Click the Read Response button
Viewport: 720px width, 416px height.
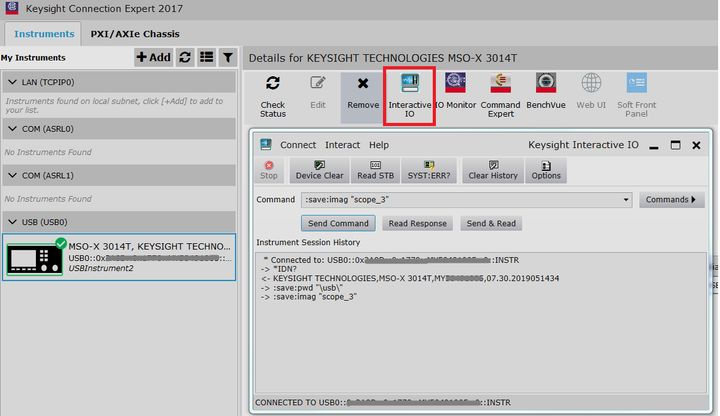click(x=417, y=224)
